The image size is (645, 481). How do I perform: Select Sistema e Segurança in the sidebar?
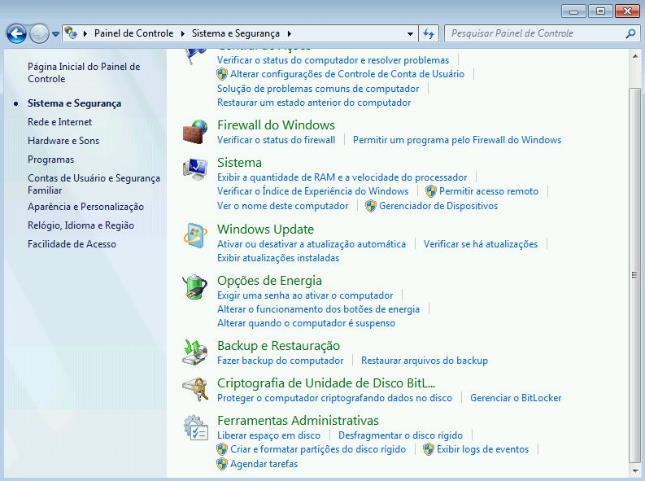tap(74, 103)
